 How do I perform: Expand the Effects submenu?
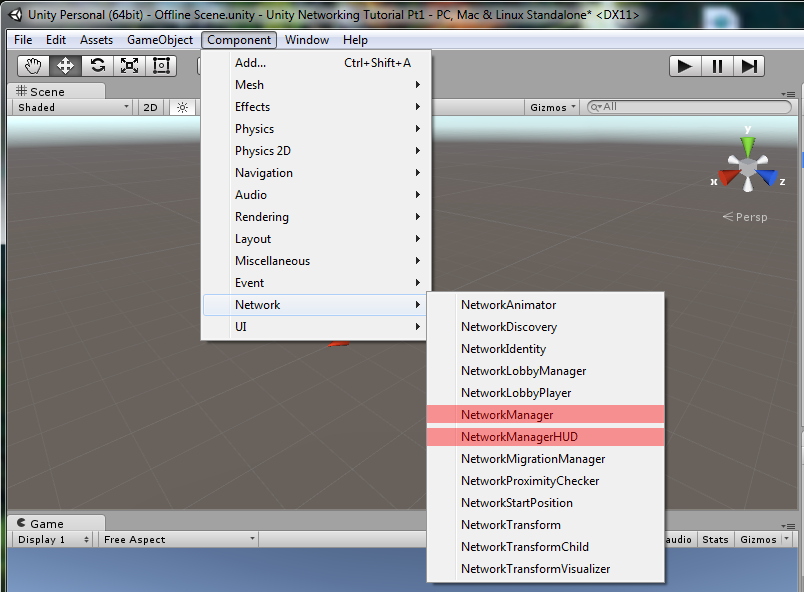click(315, 107)
